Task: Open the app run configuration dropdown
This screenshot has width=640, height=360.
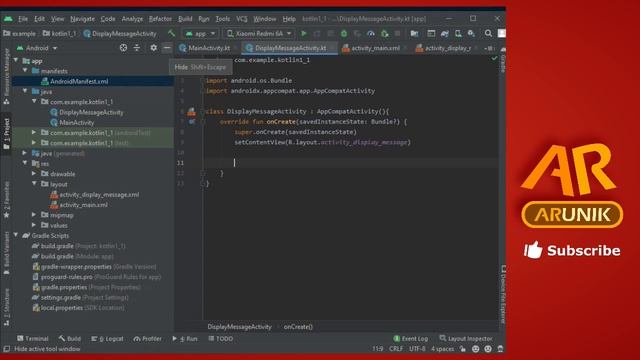Action: coord(200,33)
